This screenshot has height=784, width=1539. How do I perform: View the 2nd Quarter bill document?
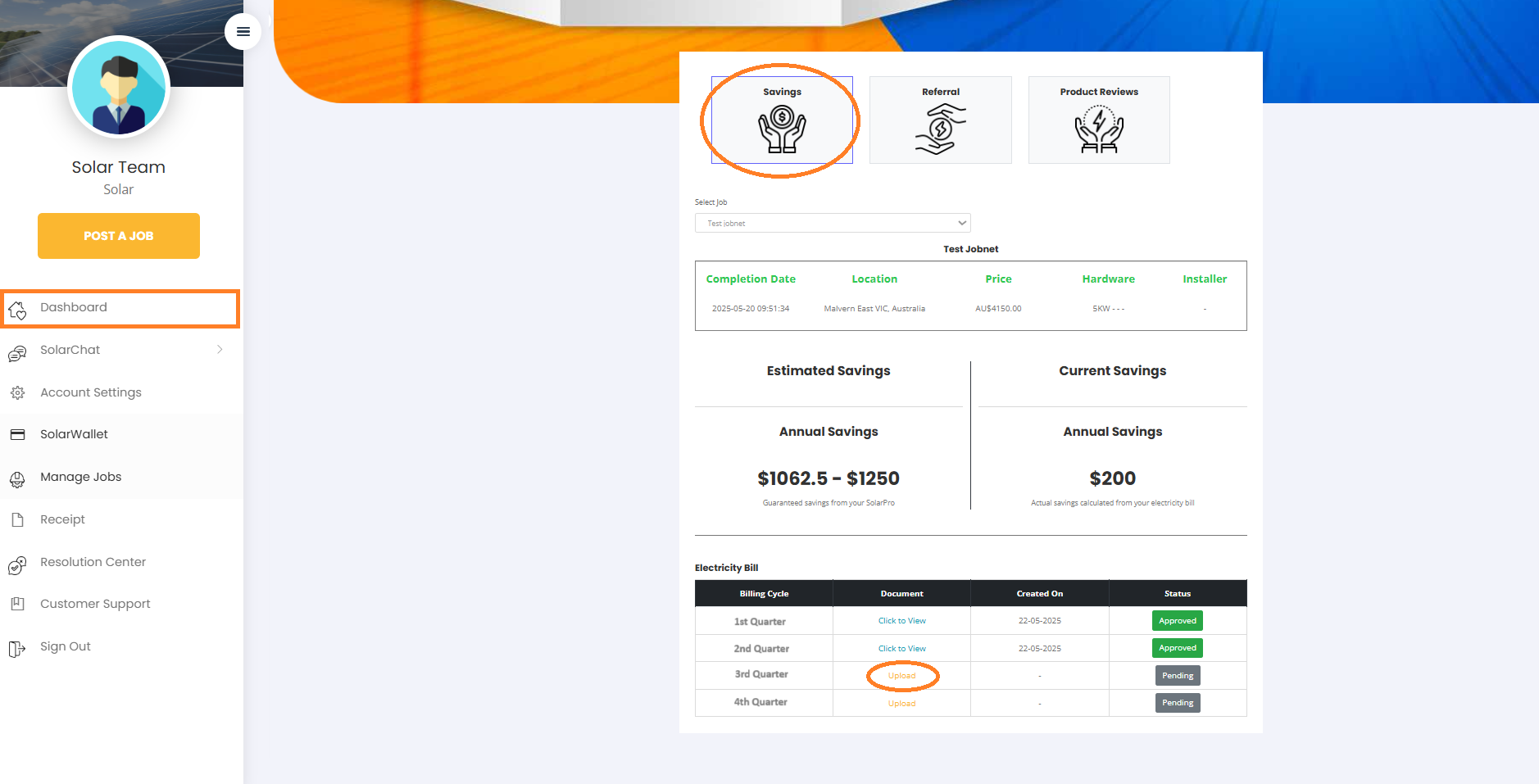tap(901, 649)
